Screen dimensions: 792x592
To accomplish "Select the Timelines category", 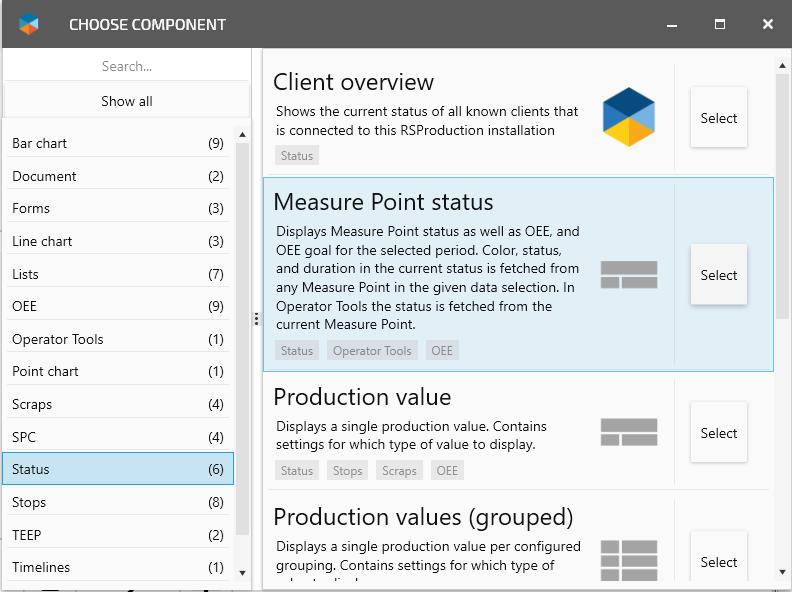I will [118, 567].
